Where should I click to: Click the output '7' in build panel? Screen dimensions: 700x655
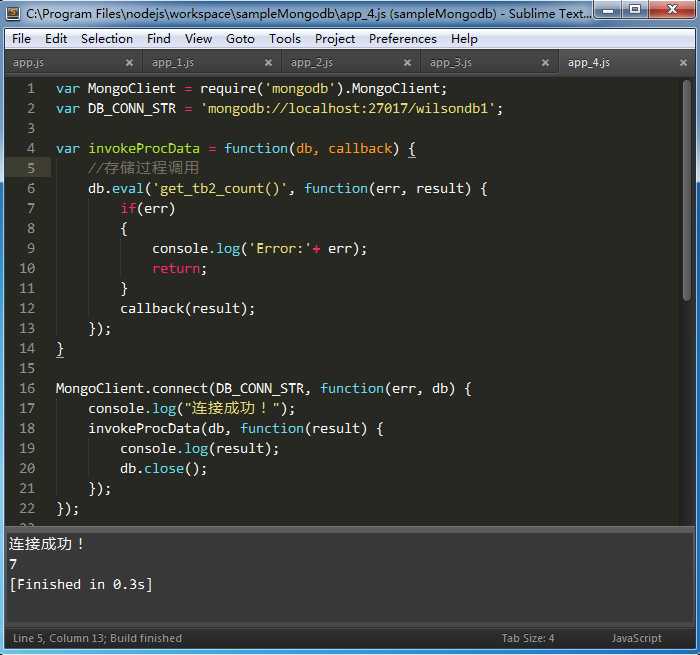13,564
